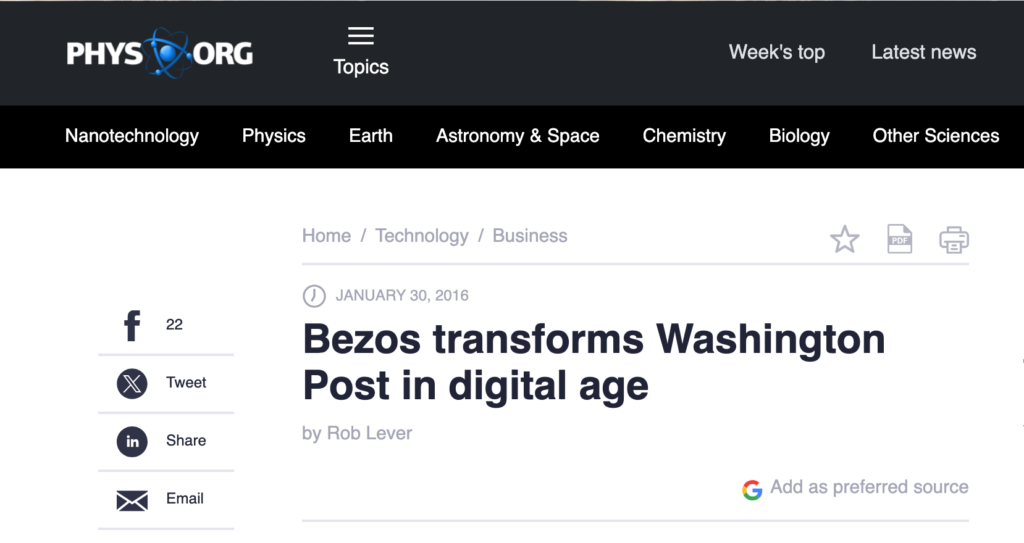Click the Home breadcrumb link
Viewport: 1024px width, 543px height.
pos(327,236)
